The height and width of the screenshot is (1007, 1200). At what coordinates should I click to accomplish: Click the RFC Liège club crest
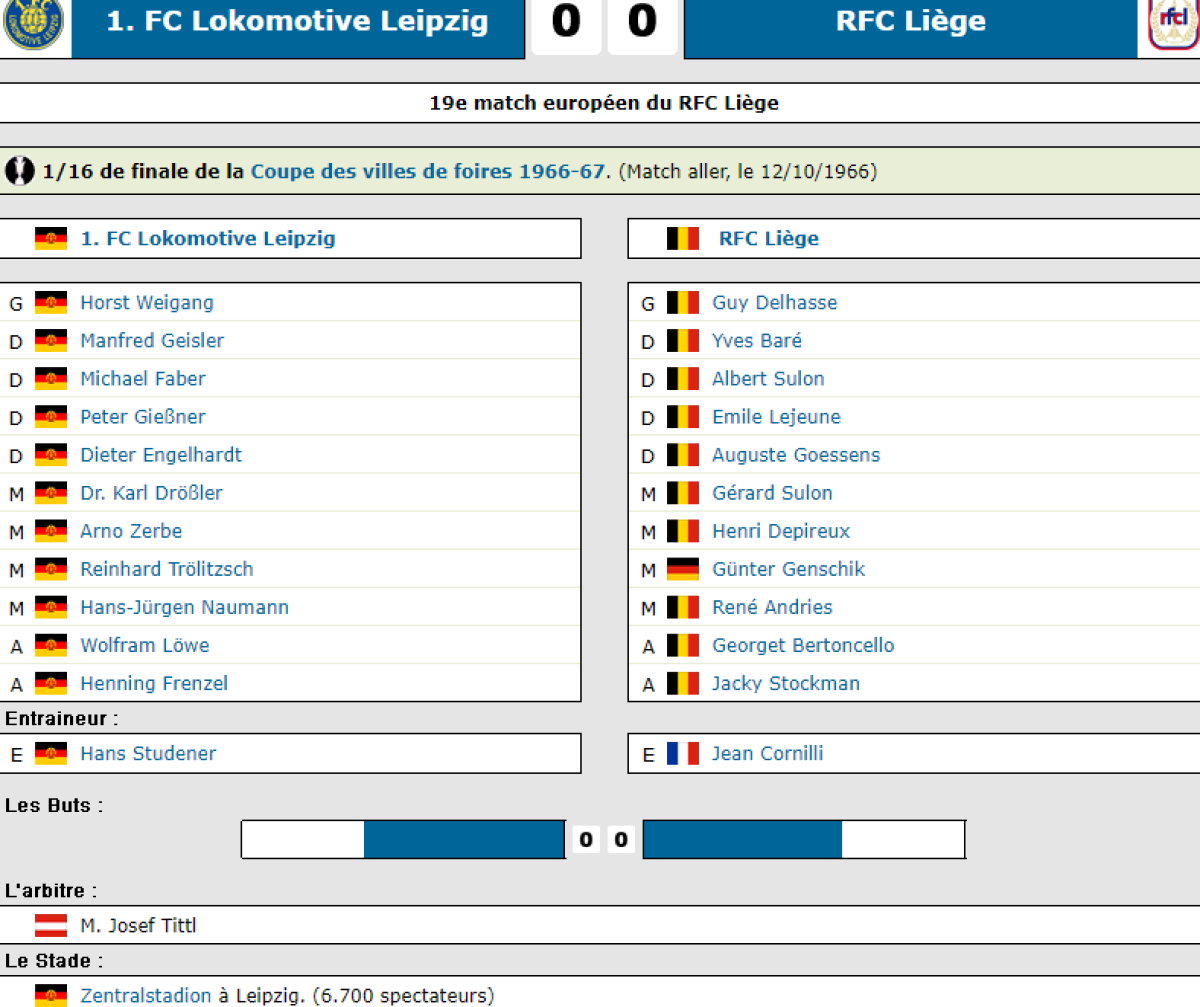coord(1174,24)
